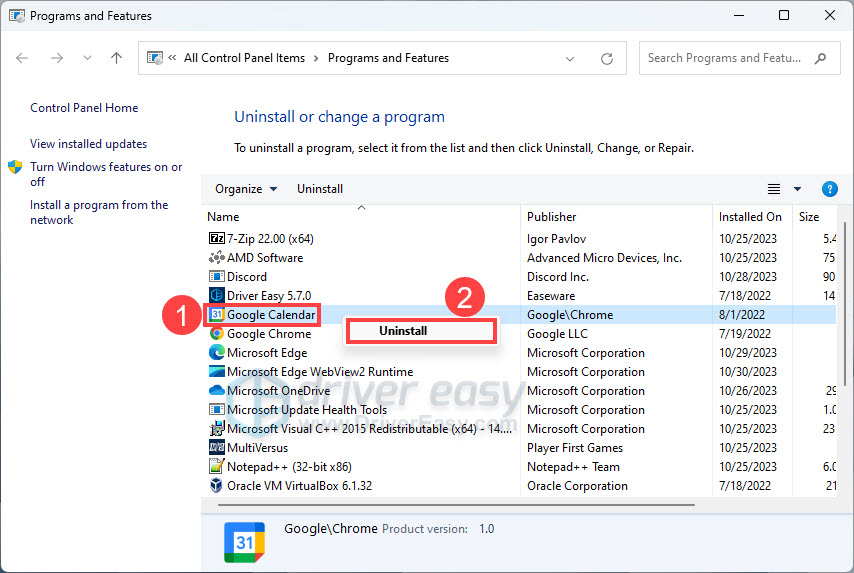Click the Notepad++ program icon
The height and width of the screenshot is (573, 854).
(216, 467)
